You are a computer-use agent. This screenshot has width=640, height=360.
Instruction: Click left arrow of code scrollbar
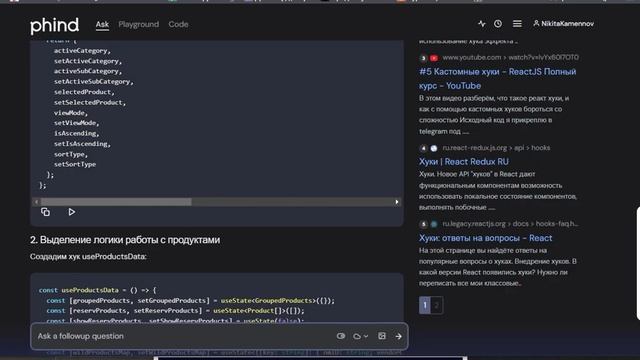(x=36, y=202)
